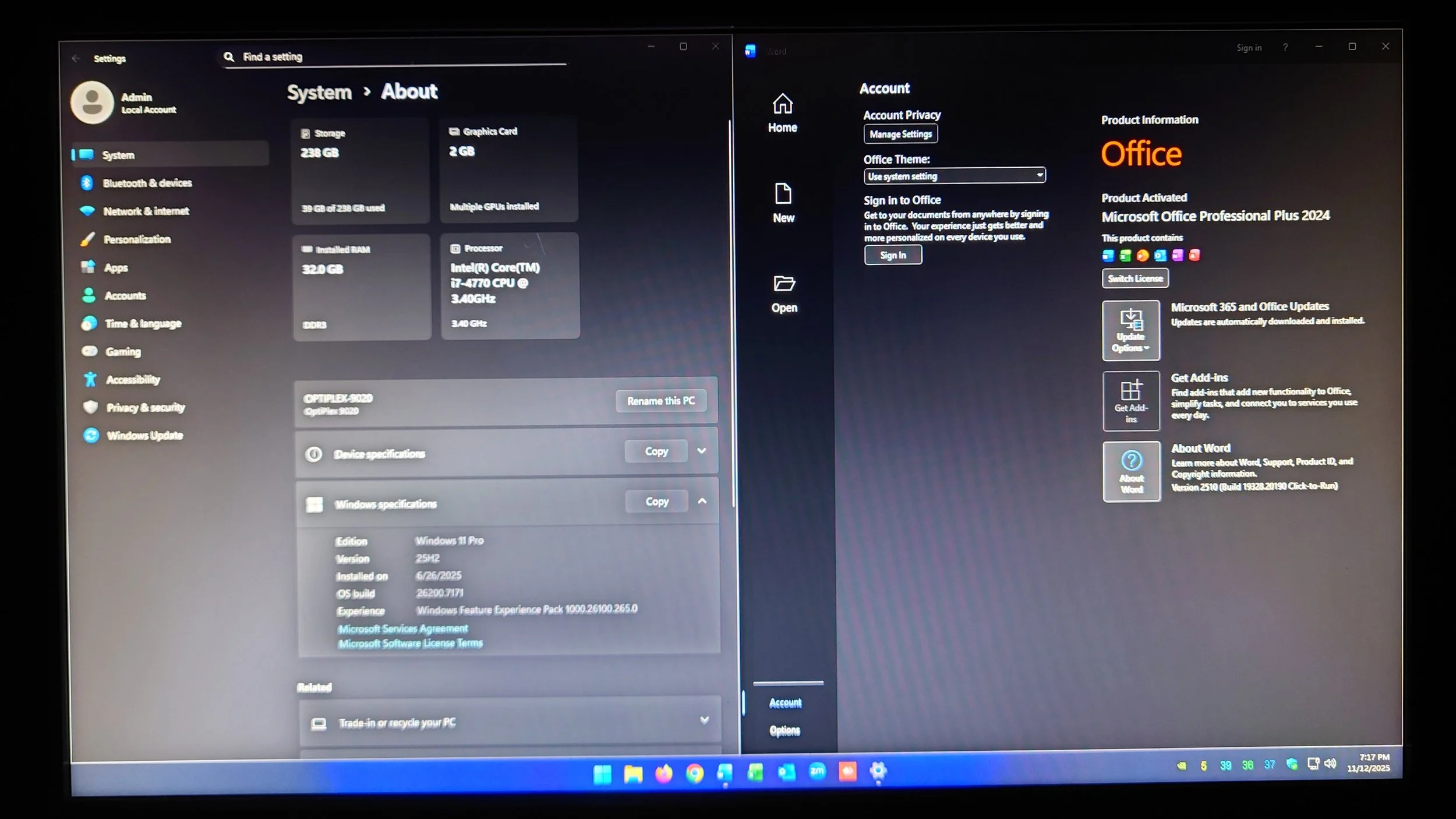The height and width of the screenshot is (819, 1456).
Task: Click the Switch License button
Action: coord(1135,278)
